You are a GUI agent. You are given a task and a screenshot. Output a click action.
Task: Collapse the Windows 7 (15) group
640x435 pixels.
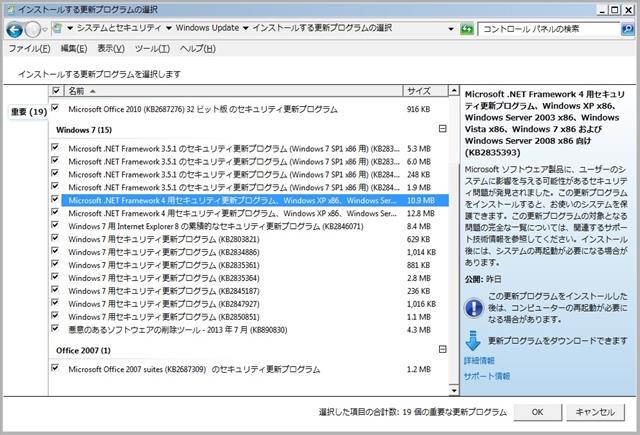pos(442,129)
